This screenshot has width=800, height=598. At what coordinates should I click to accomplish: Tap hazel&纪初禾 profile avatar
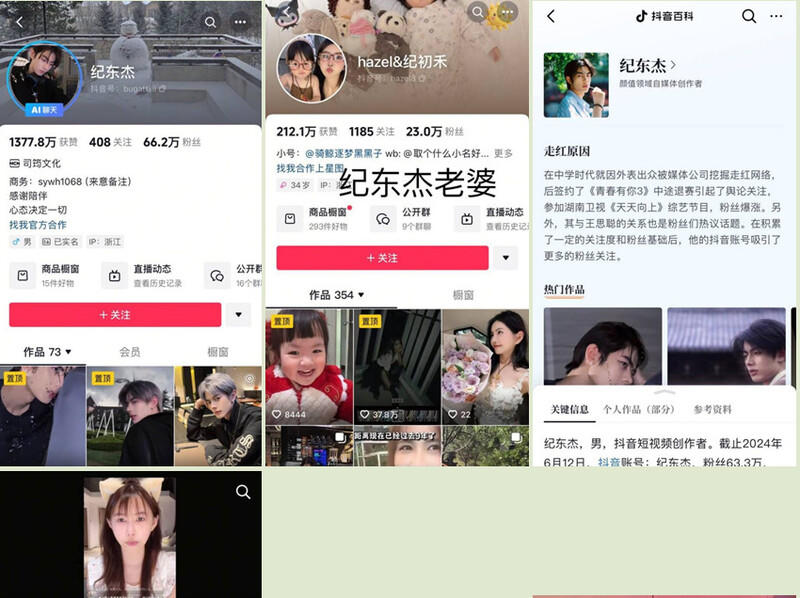(x=311, y=68)
